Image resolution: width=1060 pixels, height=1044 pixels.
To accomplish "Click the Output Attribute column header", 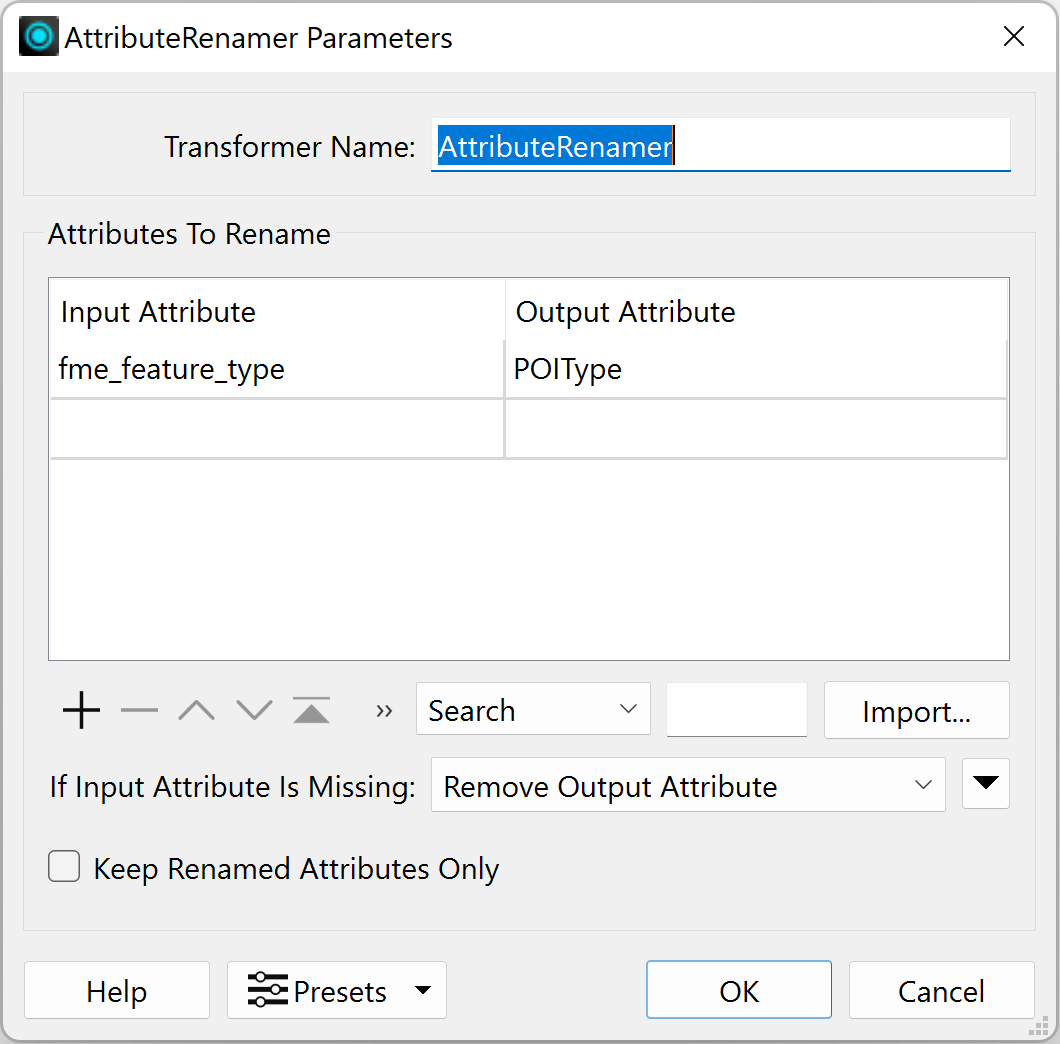I will point(756,312).
